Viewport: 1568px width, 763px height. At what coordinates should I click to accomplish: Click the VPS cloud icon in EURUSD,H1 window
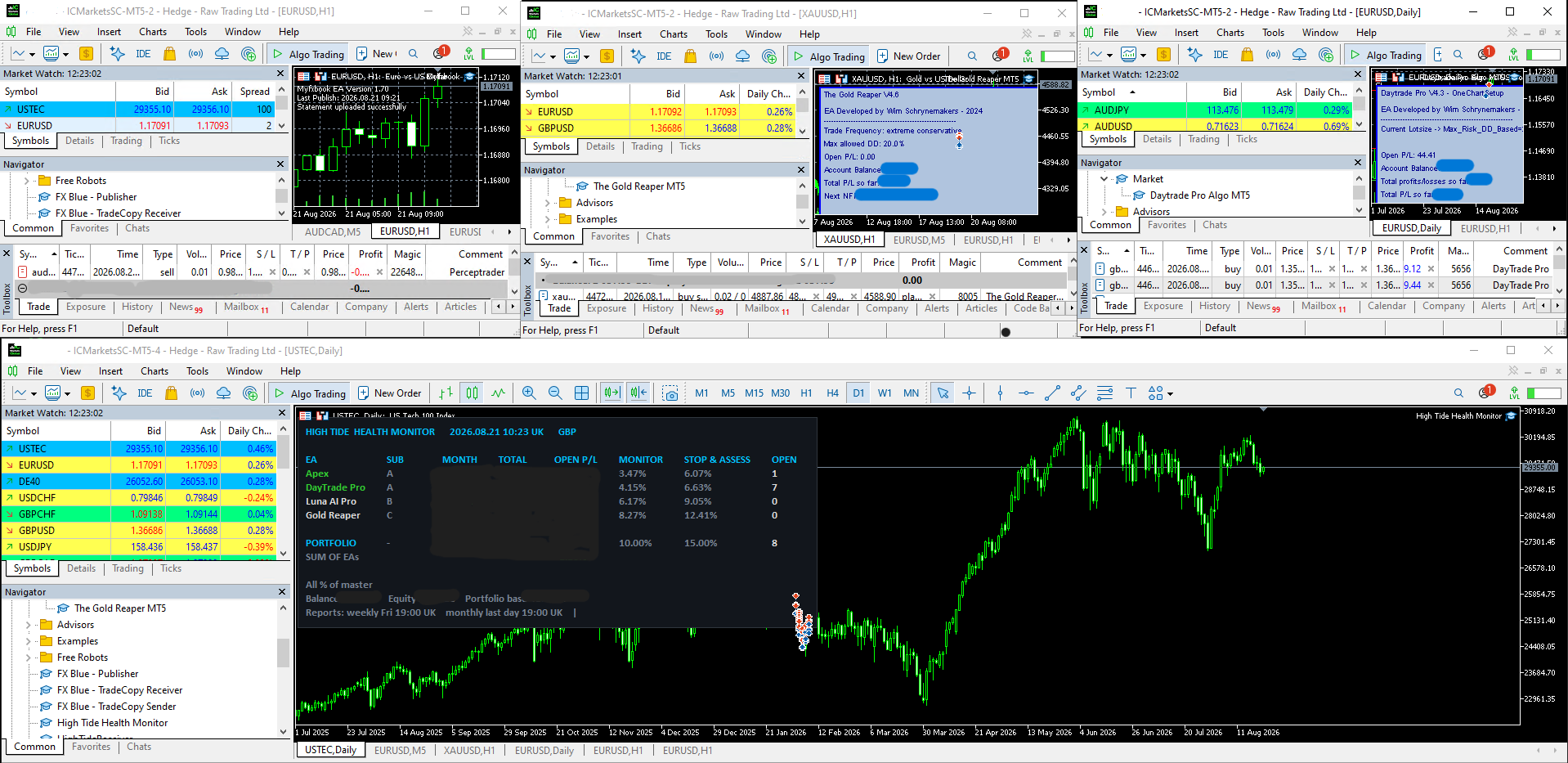pos(222,54)
